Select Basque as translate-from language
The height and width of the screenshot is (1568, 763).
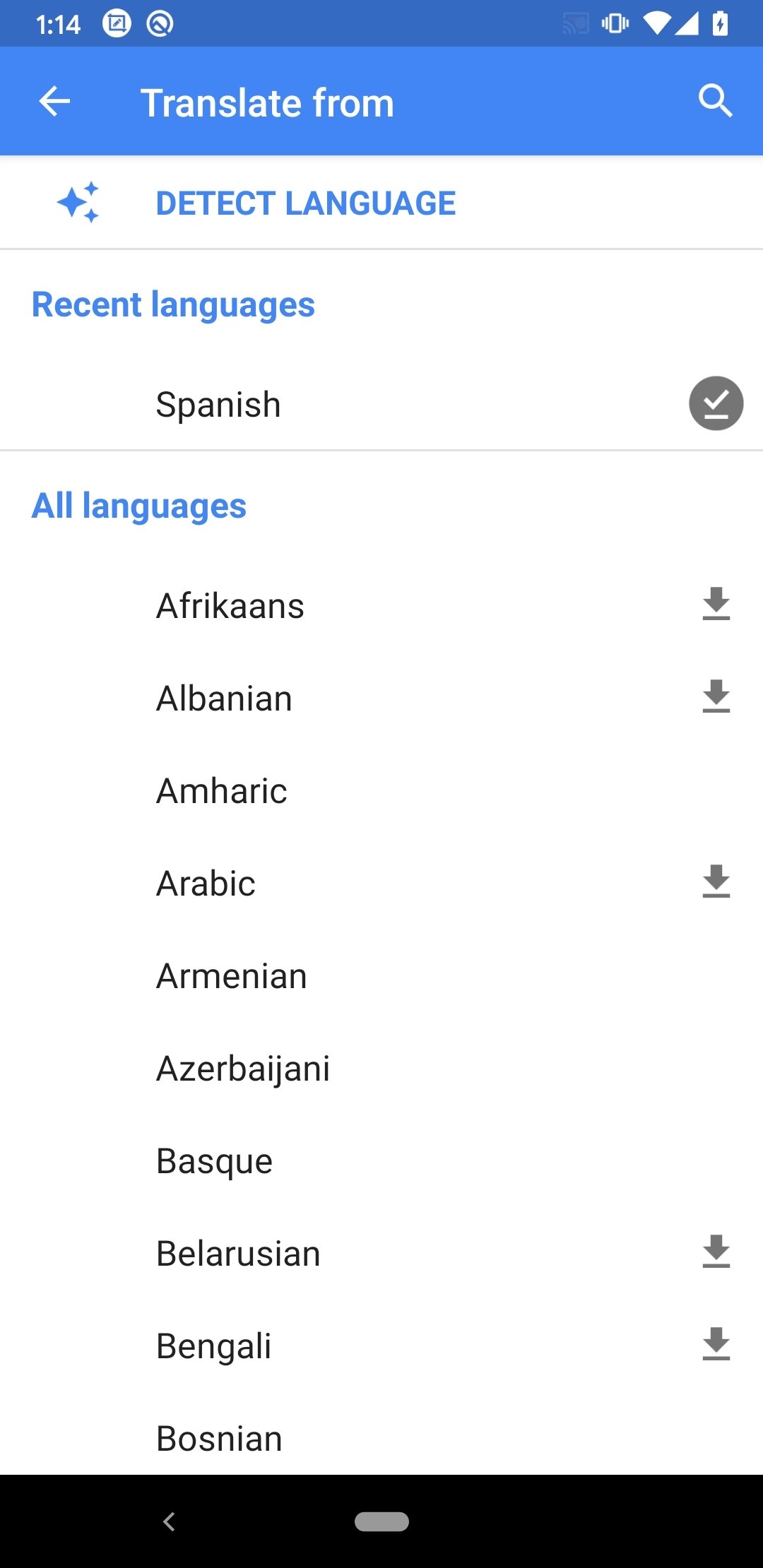click(214, 1161)
